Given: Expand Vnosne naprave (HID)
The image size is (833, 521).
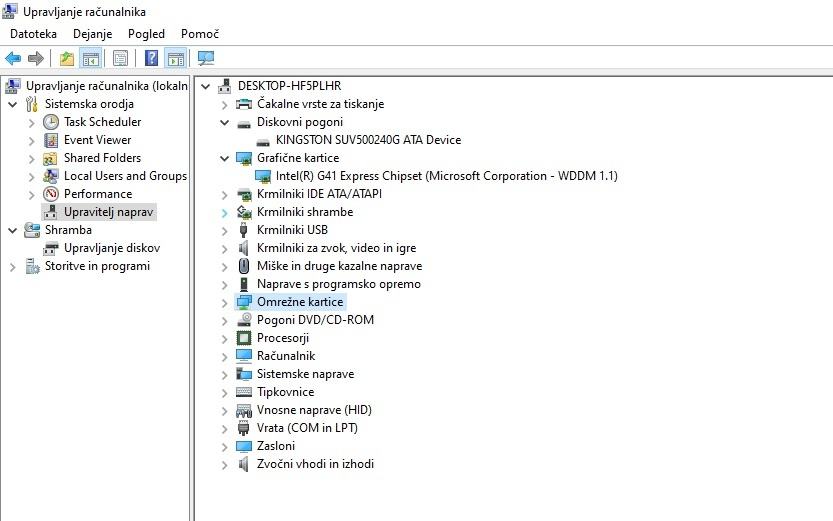Looking at the screenshot, I should click(225, 411).
